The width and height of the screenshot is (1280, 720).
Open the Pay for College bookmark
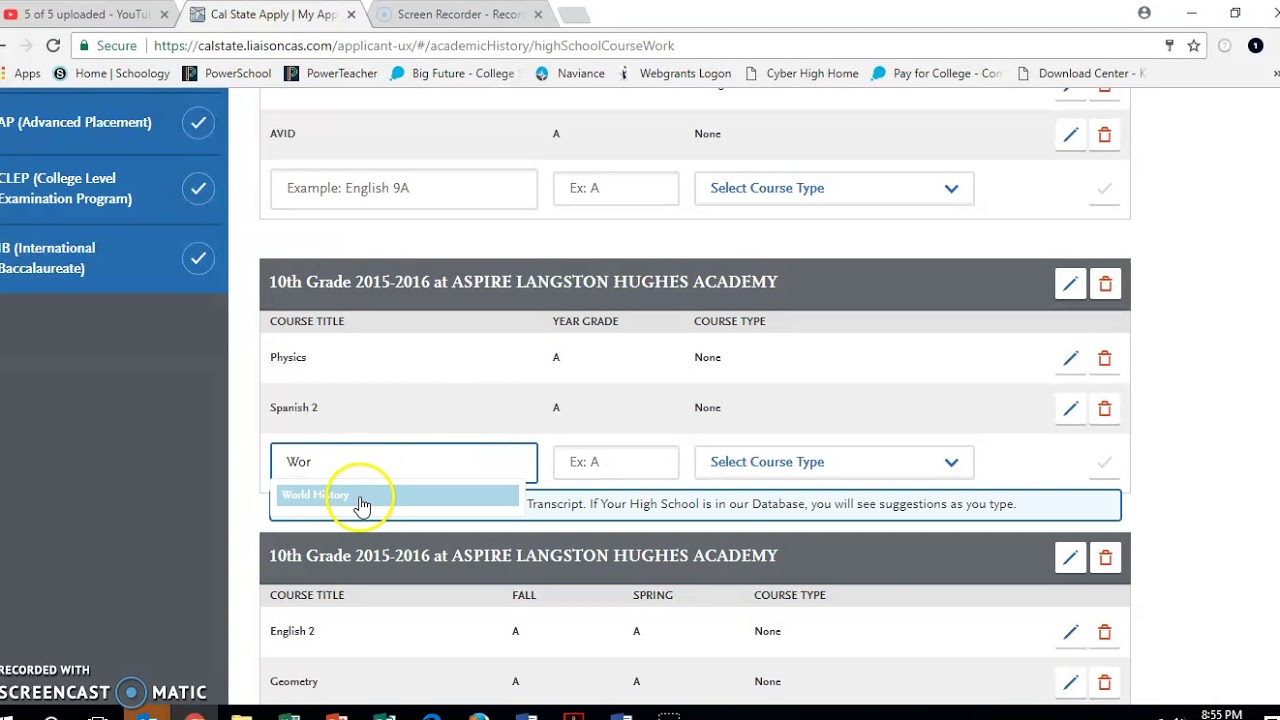(x=937, y=73)
